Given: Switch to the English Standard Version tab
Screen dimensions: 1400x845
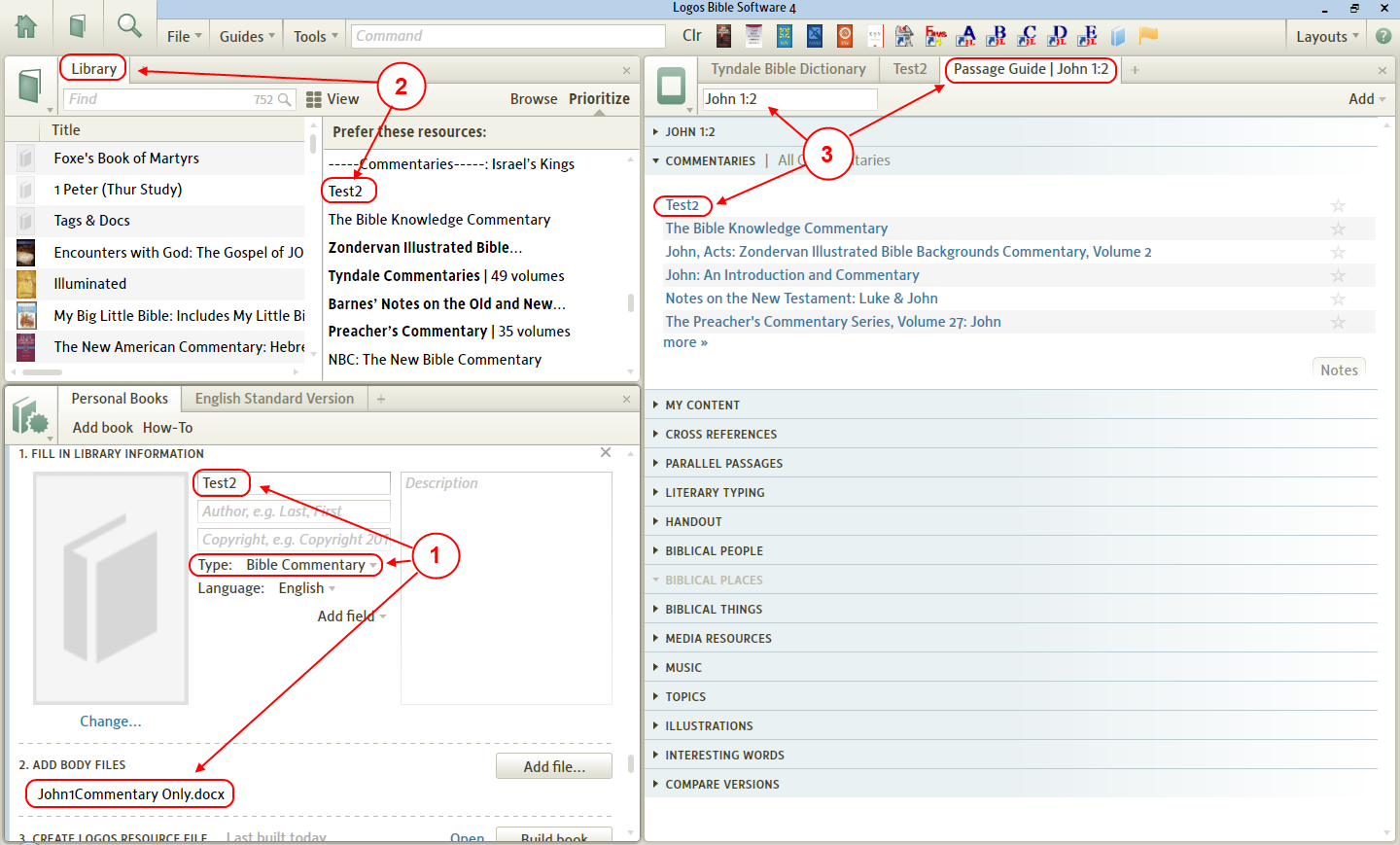Looking at the screenshot, I should 274,399.
